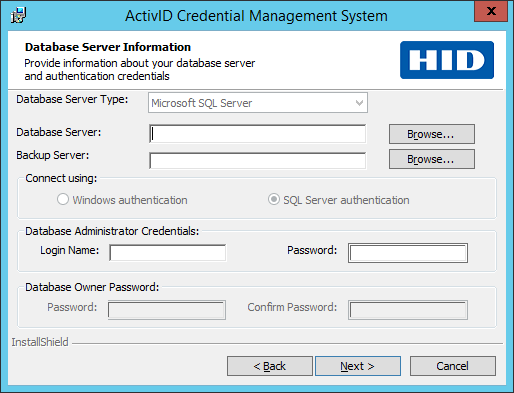Focus the administrator Password field
514x393 pixels.
[408, 253]
